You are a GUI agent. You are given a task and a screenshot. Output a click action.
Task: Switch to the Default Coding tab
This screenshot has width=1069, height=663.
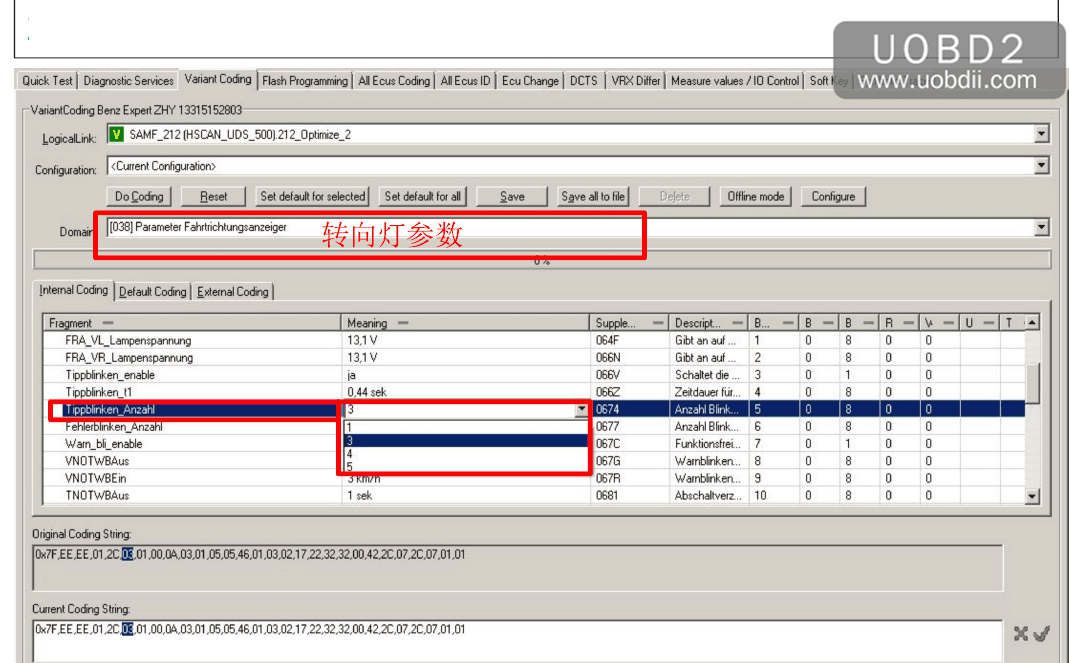153,291
